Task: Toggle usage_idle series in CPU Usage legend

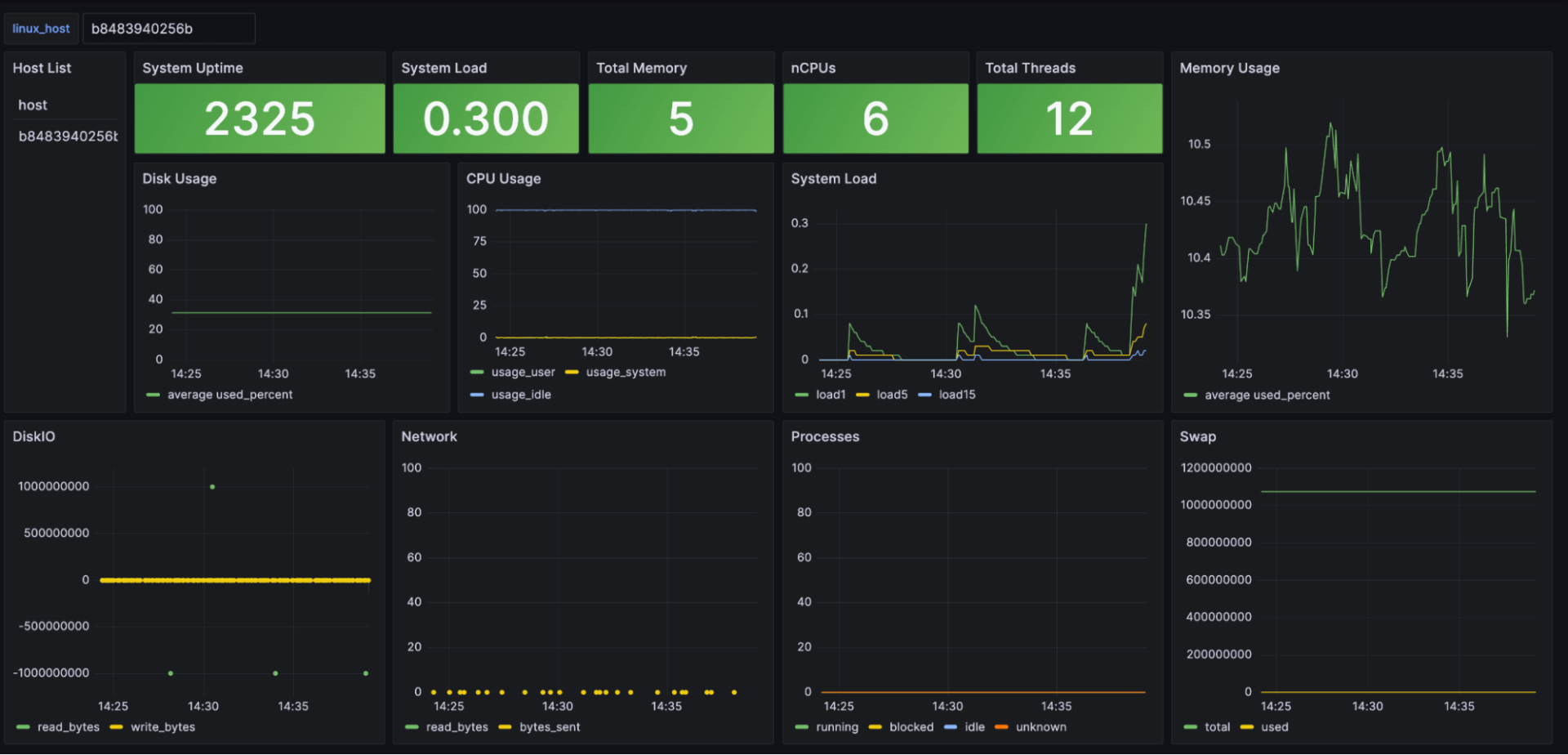Action: (x=521, y=395)
